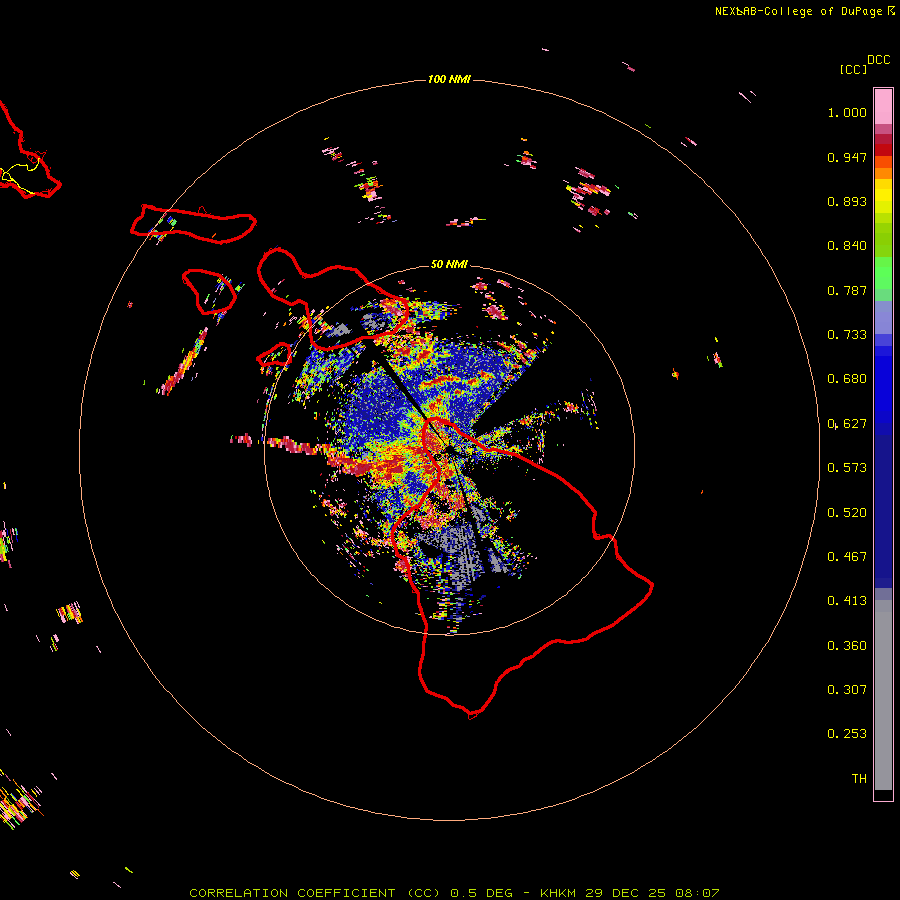Click the 0.413 scale value
The image size is (900, 900).
click(847, 601)
